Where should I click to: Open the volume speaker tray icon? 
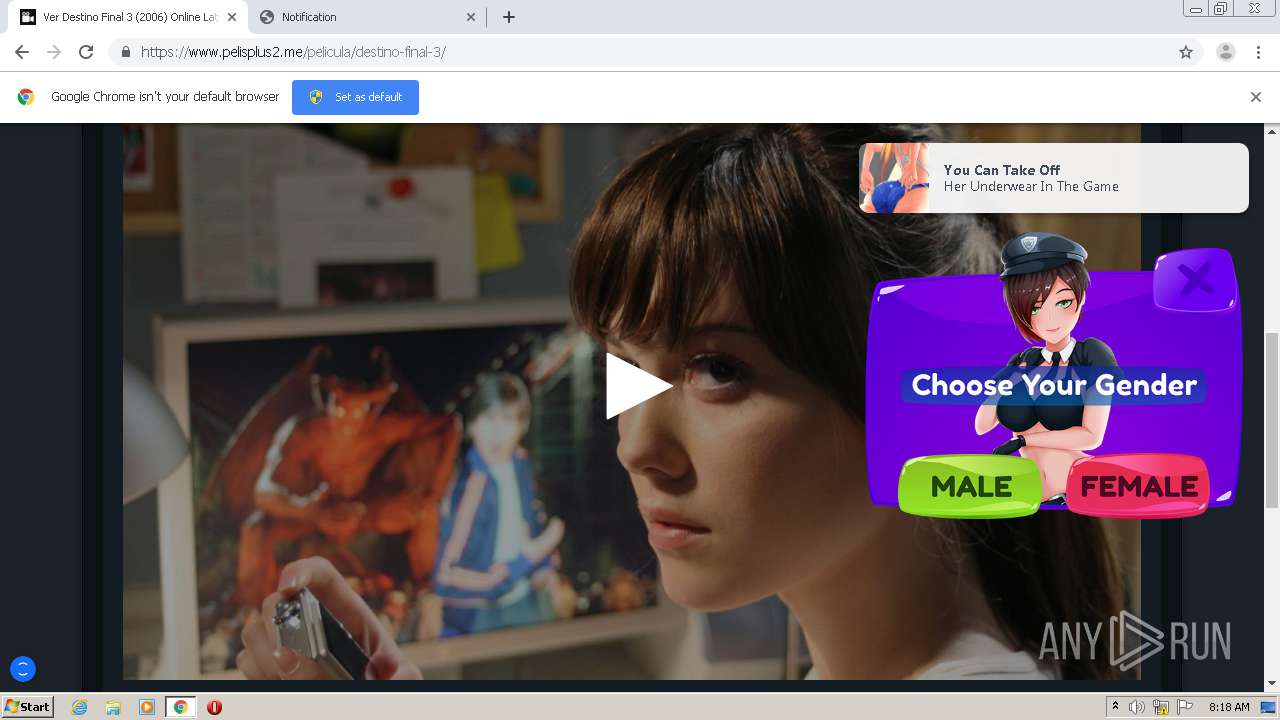coord(1136,707)
